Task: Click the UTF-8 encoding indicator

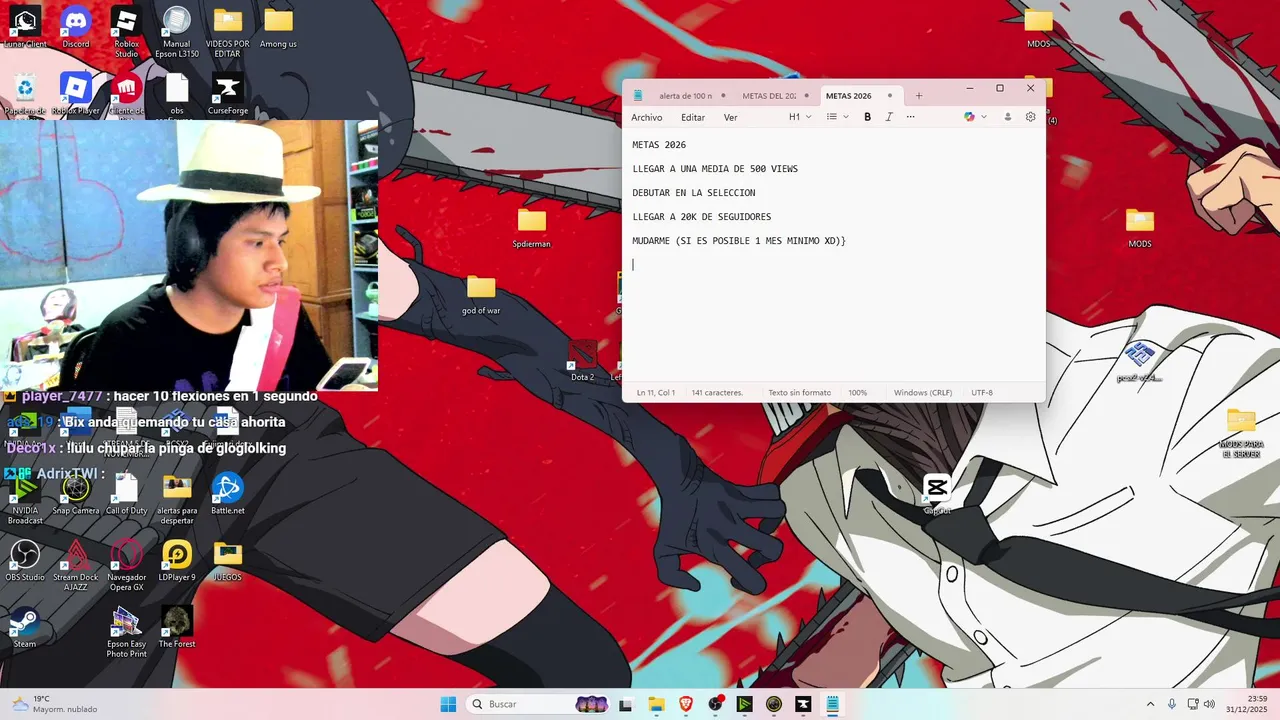Action: point(982,393)
